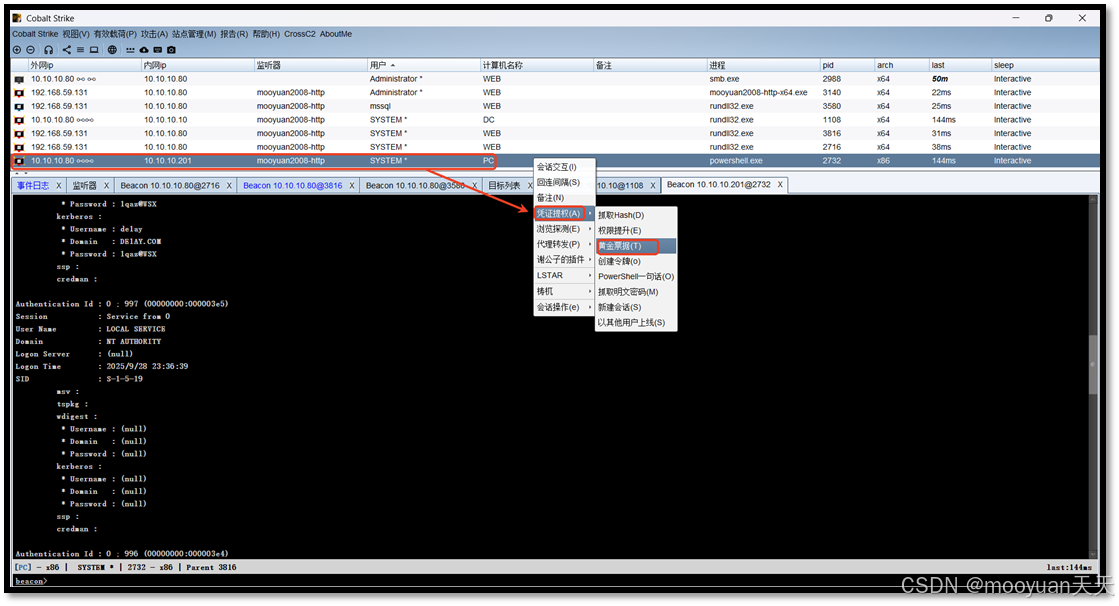Image resolution: width=1119 pixels, height=606 pixels.
Task: Switch to session table list icon
Action: point(80,50)
